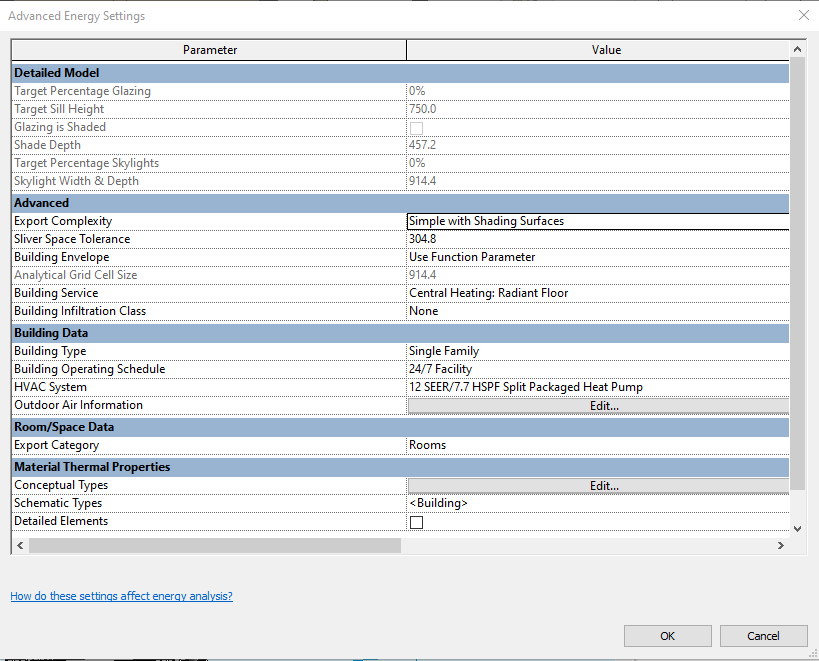Toggle the Glazing is Shaded checkbox

click(x=416, y=127)
